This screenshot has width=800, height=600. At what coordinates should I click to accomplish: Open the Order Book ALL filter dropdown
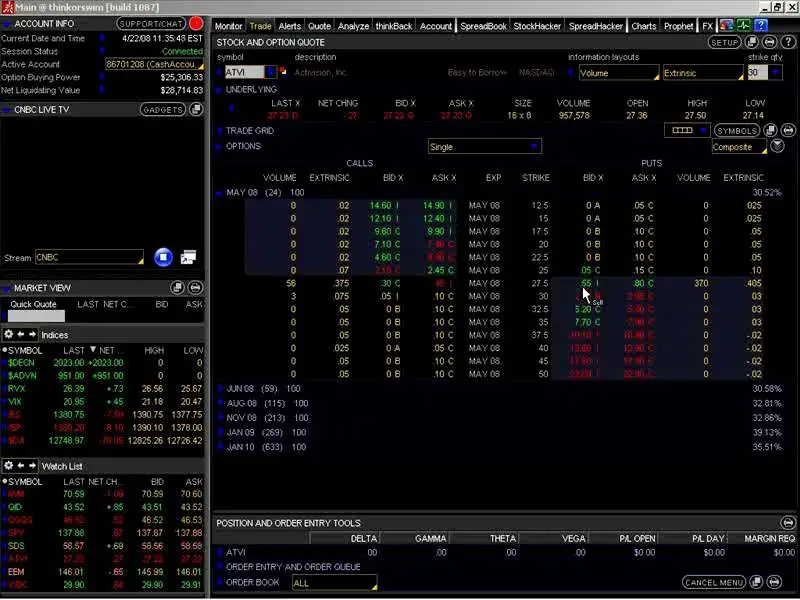point(335,583)
